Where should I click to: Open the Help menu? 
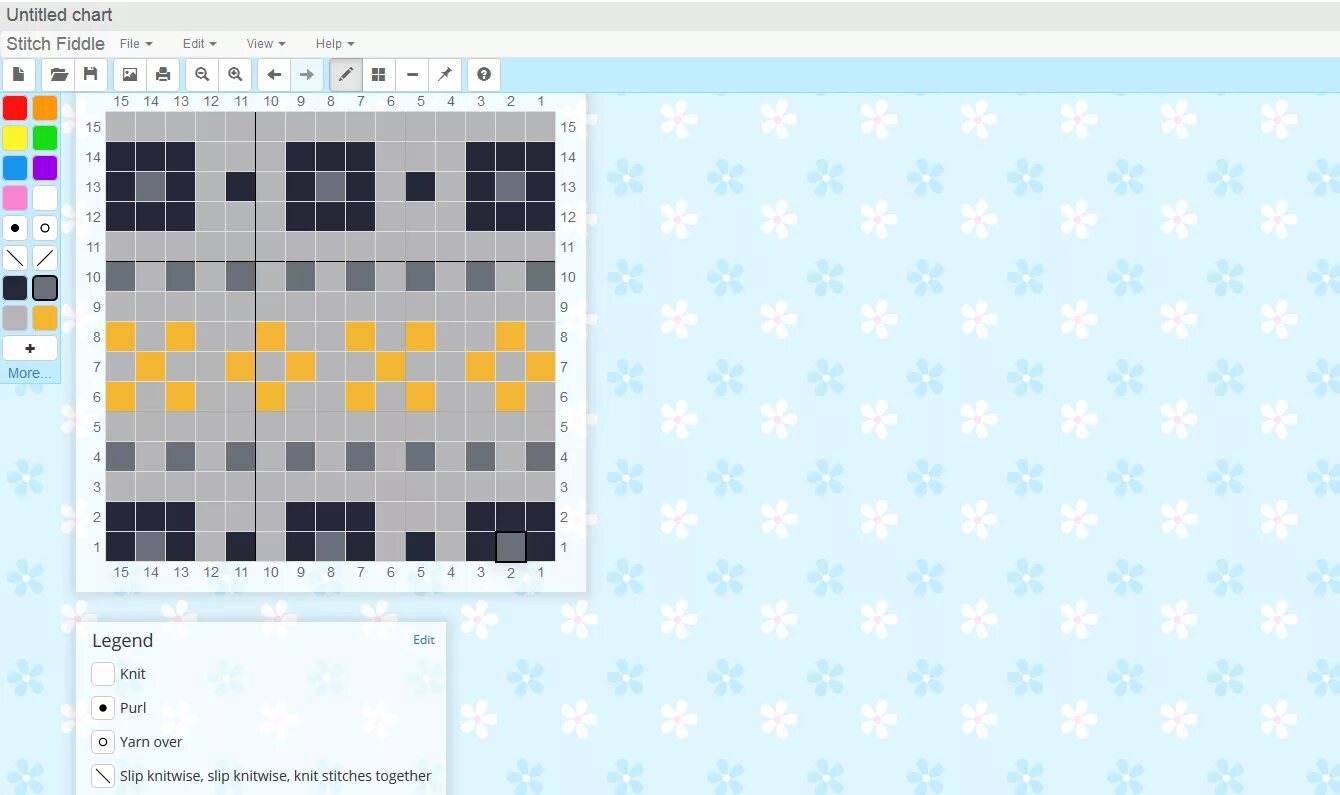tap(335, 44)
